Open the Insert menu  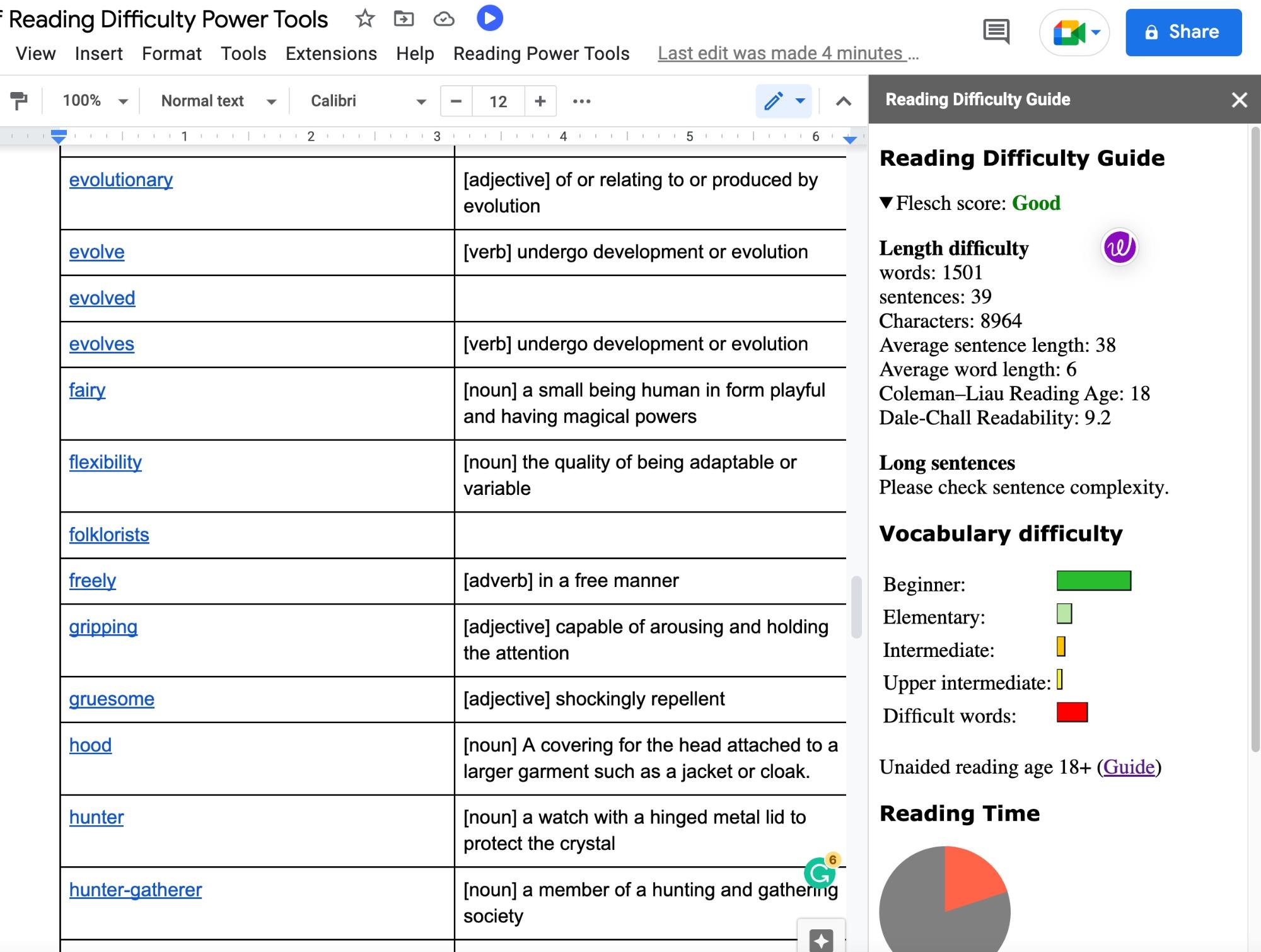(98, 54)
